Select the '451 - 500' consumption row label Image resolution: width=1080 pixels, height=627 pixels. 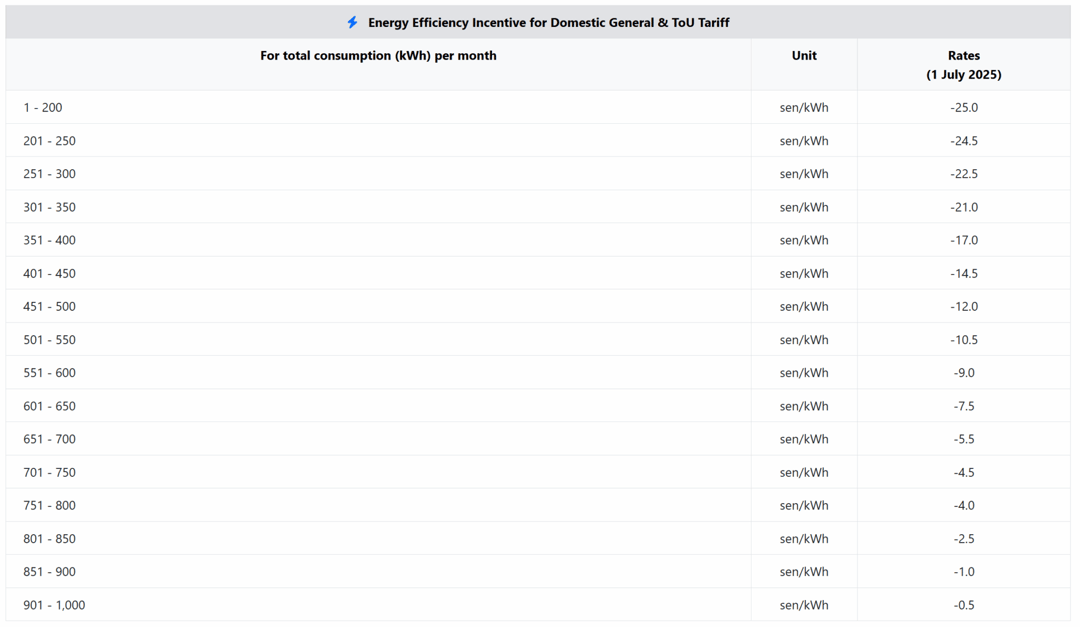click(x=50, y=306)
